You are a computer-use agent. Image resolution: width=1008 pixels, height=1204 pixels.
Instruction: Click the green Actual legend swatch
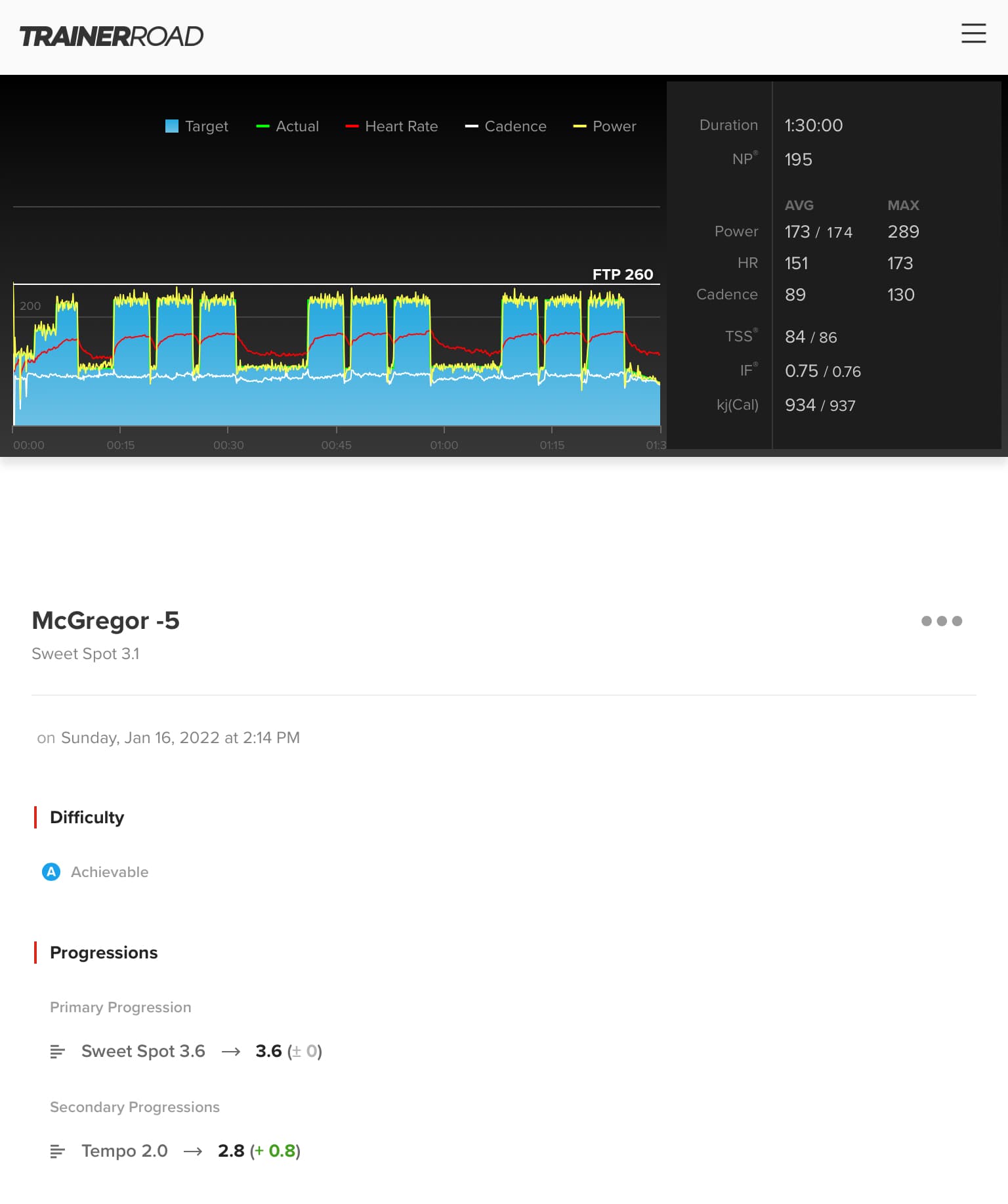262,126
